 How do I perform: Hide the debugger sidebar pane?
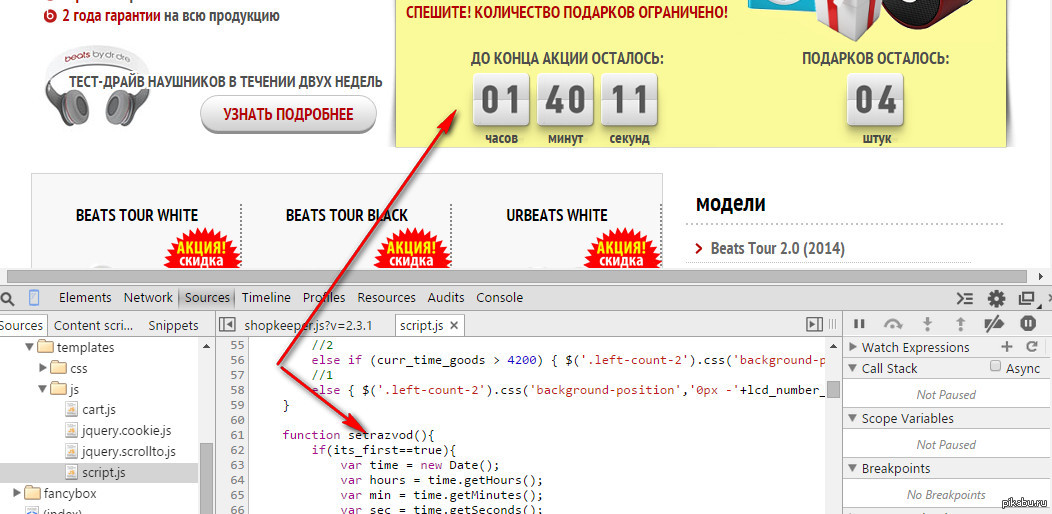coord(814,324)
